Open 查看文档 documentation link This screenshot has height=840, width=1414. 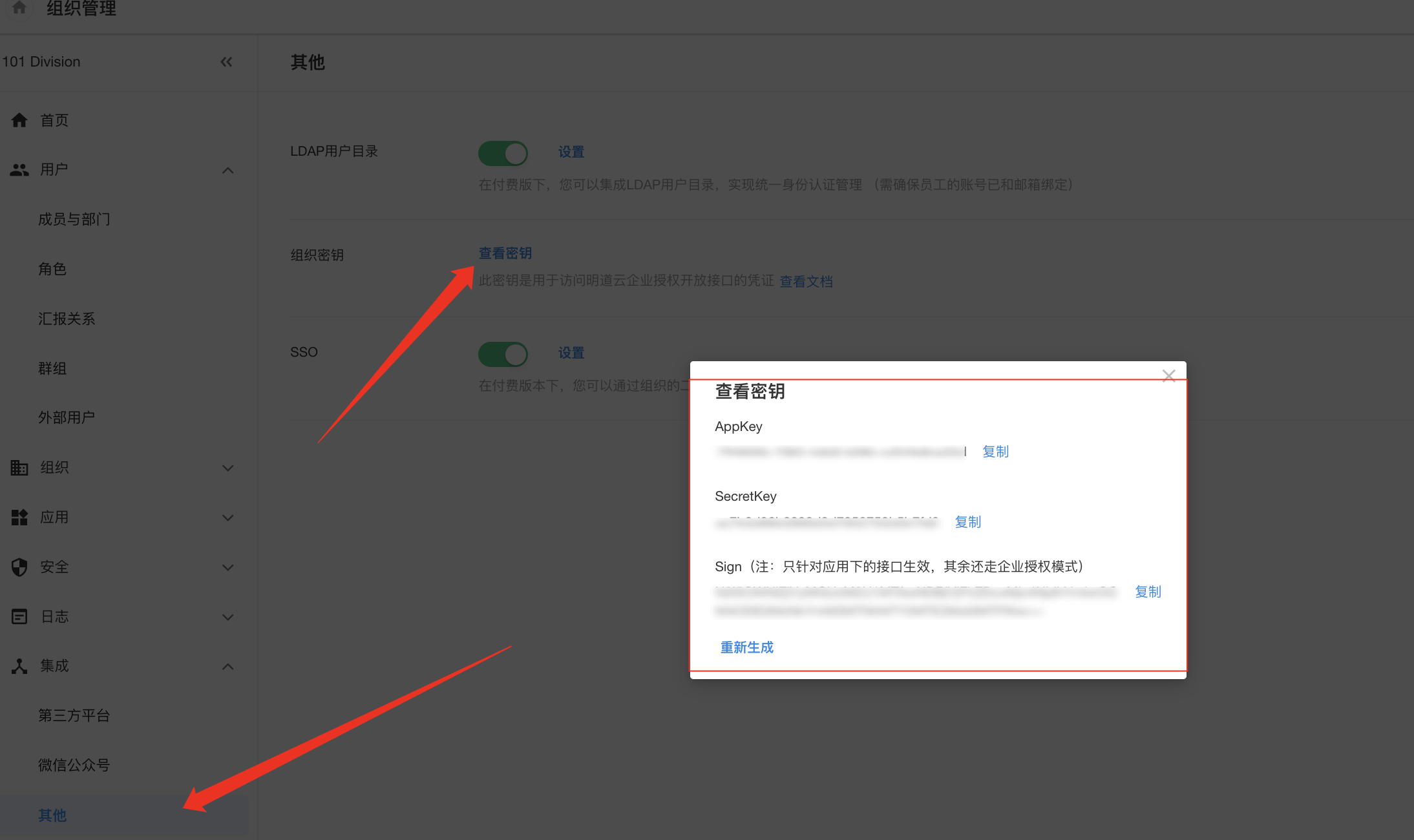[x=806, y=282]
